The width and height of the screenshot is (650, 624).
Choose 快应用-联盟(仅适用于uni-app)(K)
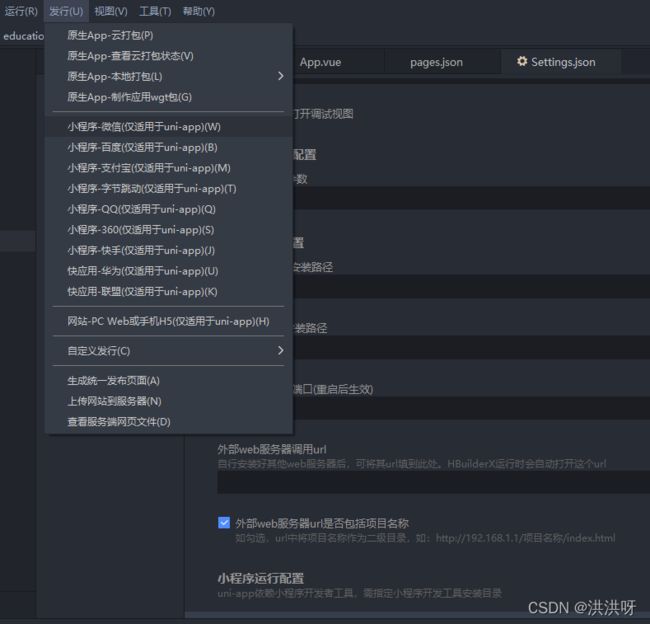[169, 291]
